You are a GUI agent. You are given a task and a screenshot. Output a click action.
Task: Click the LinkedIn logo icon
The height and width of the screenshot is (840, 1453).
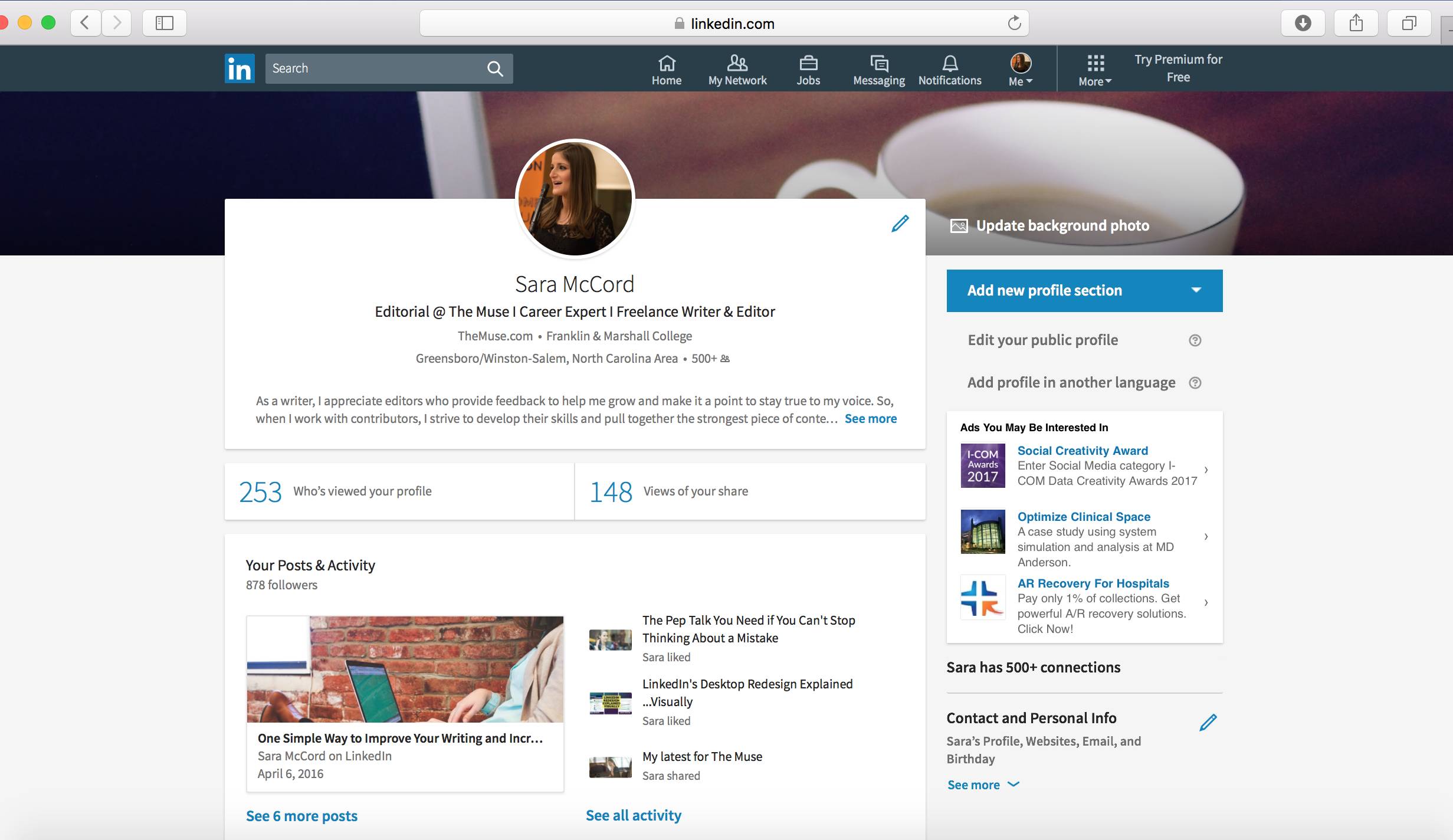tap(240, 68)
